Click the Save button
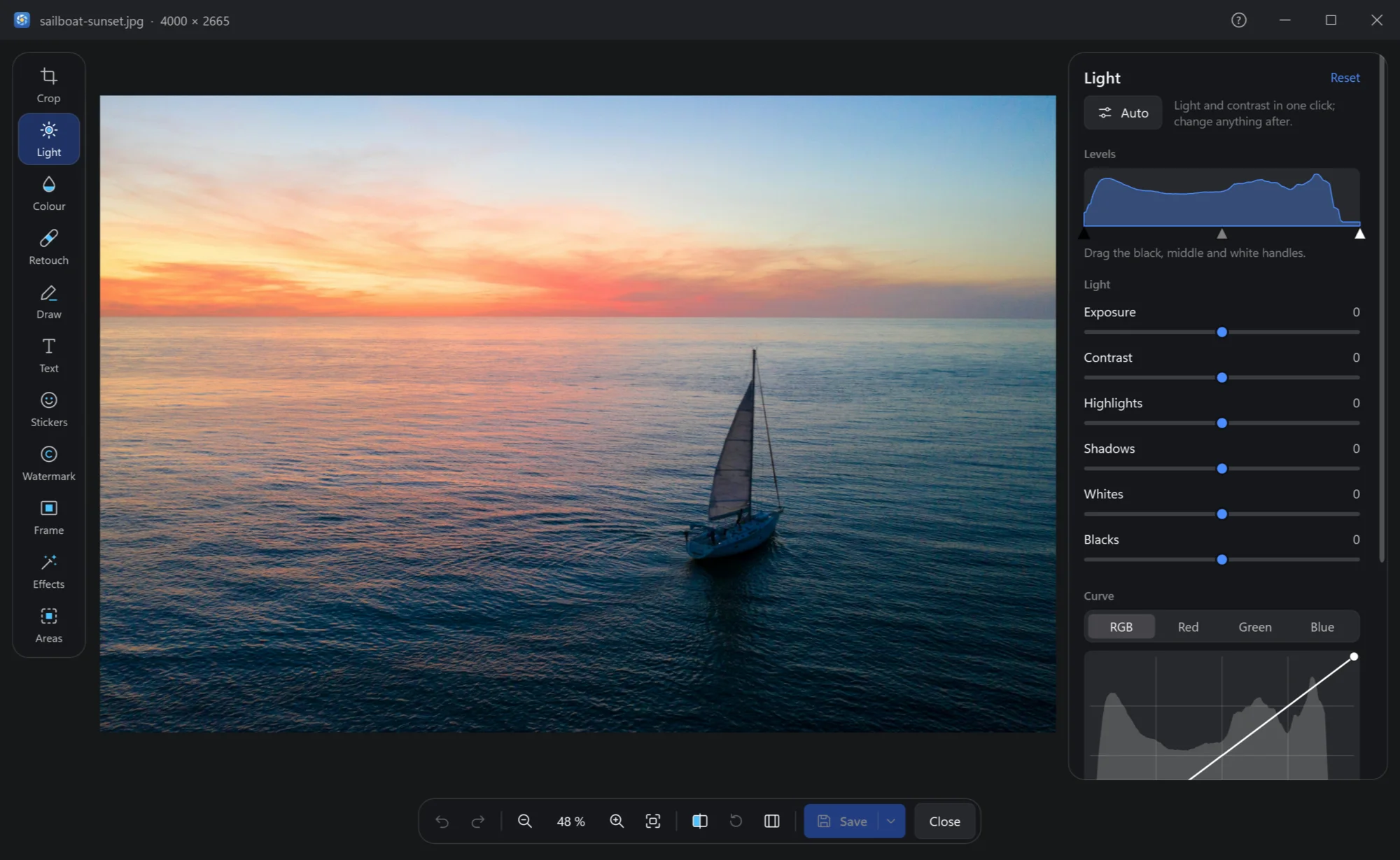The width and height of the screenshot is (1400, 860). pyautogui.click(x=841, y=822)
